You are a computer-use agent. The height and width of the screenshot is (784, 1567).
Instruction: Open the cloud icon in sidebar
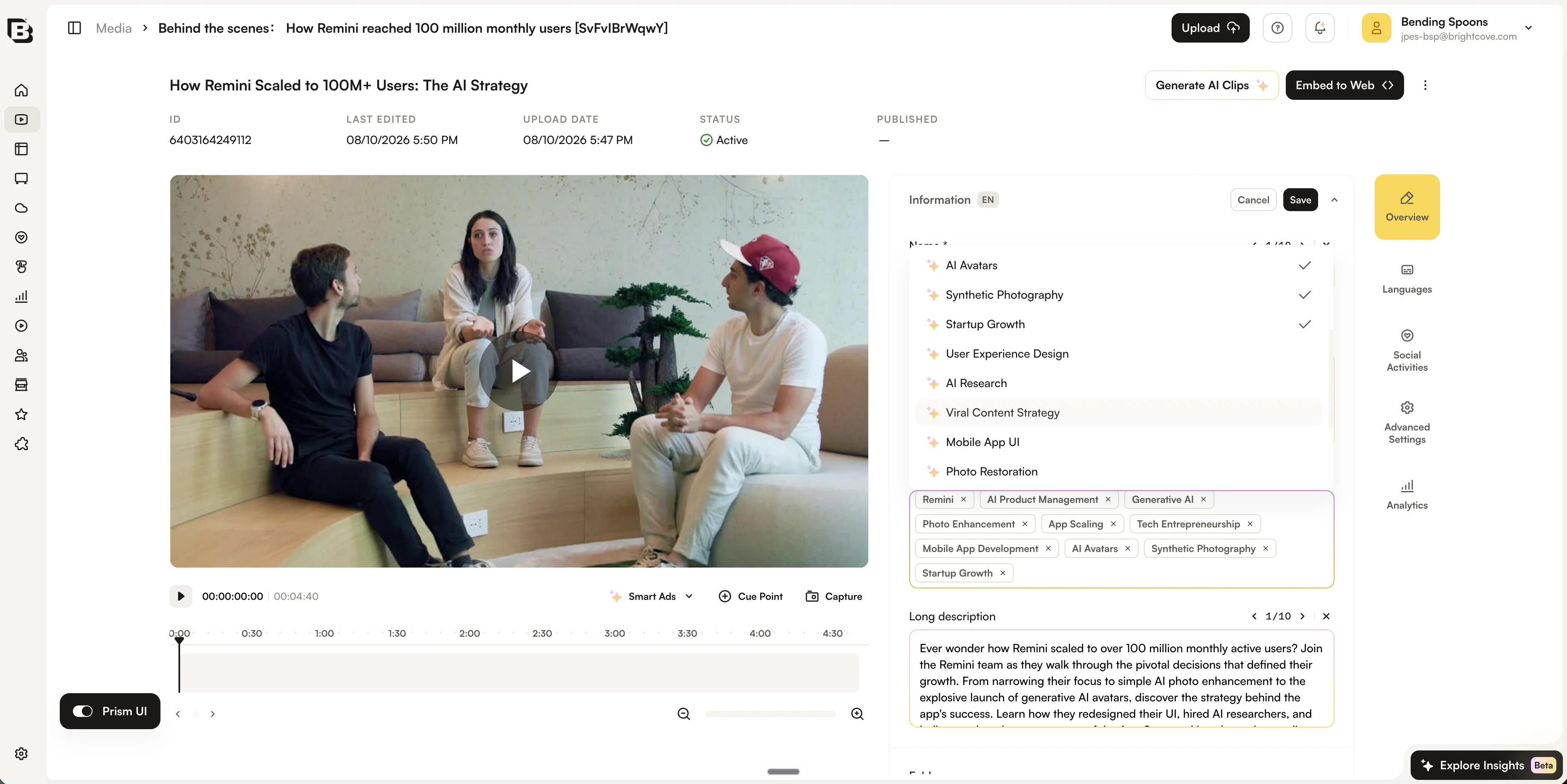click(x=21, y=208)
